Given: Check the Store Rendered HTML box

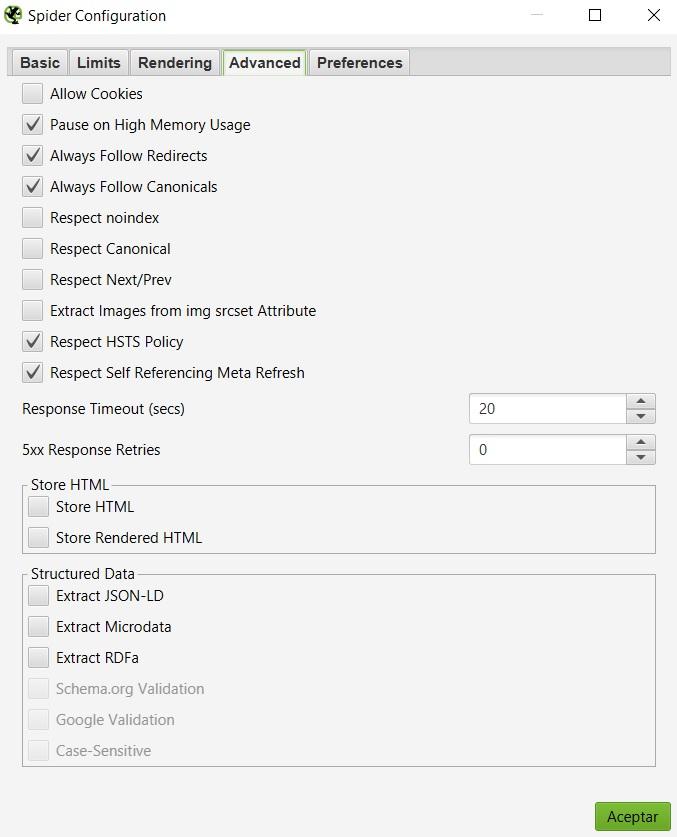Looking at the screenshot, I should point(39,538).
